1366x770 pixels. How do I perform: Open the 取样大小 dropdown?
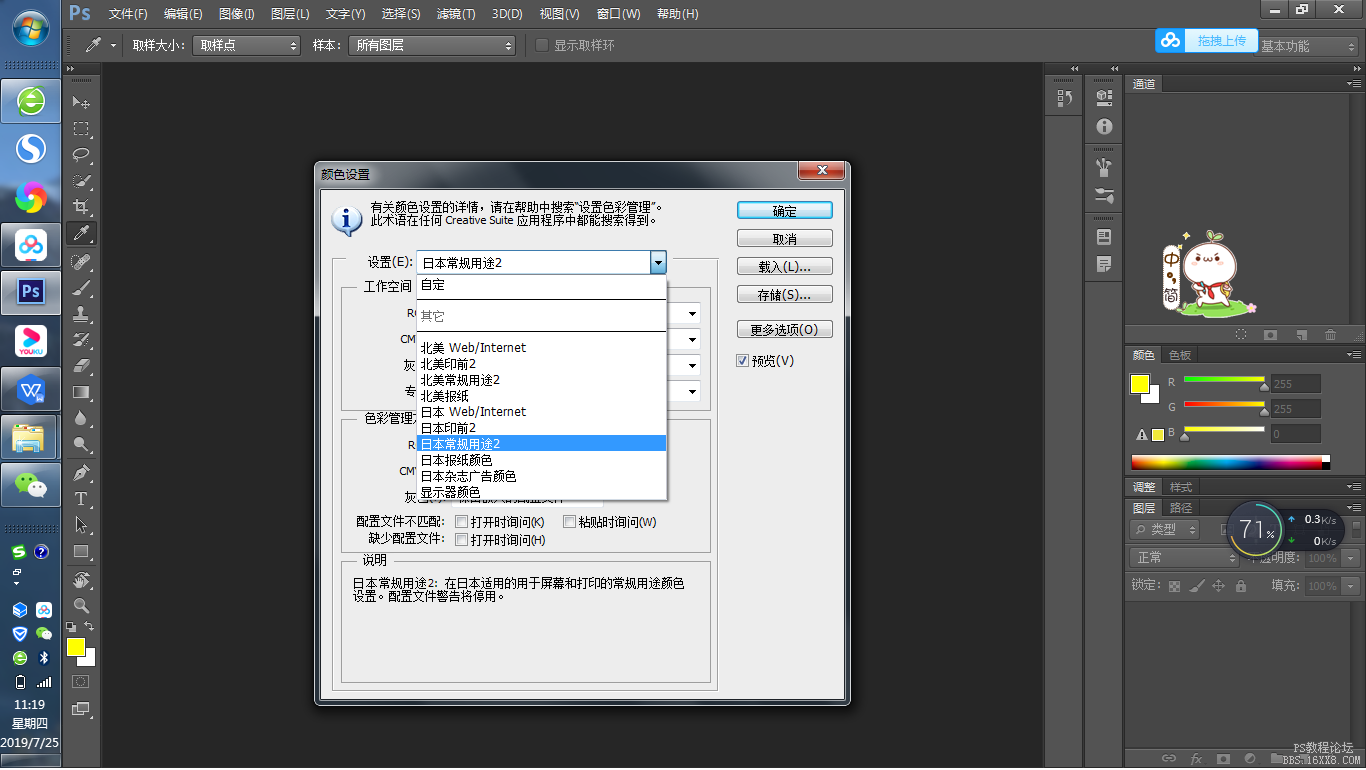tap(246, 45)
